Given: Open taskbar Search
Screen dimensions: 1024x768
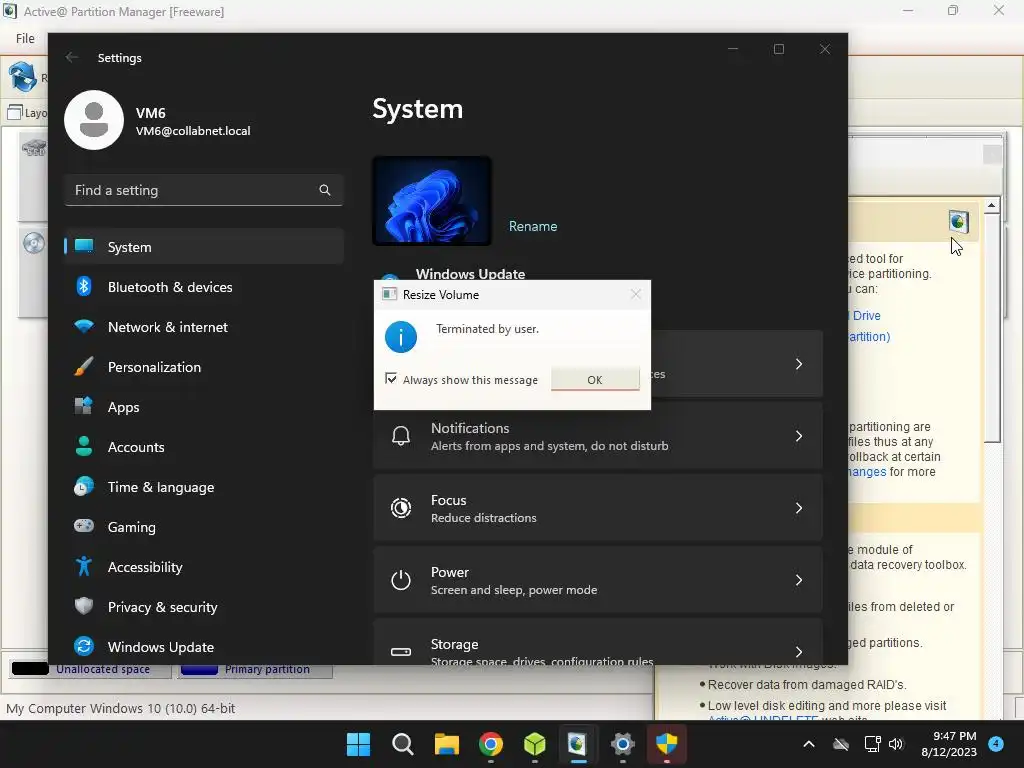Looking at the screenshot, I should click(403, 744).
